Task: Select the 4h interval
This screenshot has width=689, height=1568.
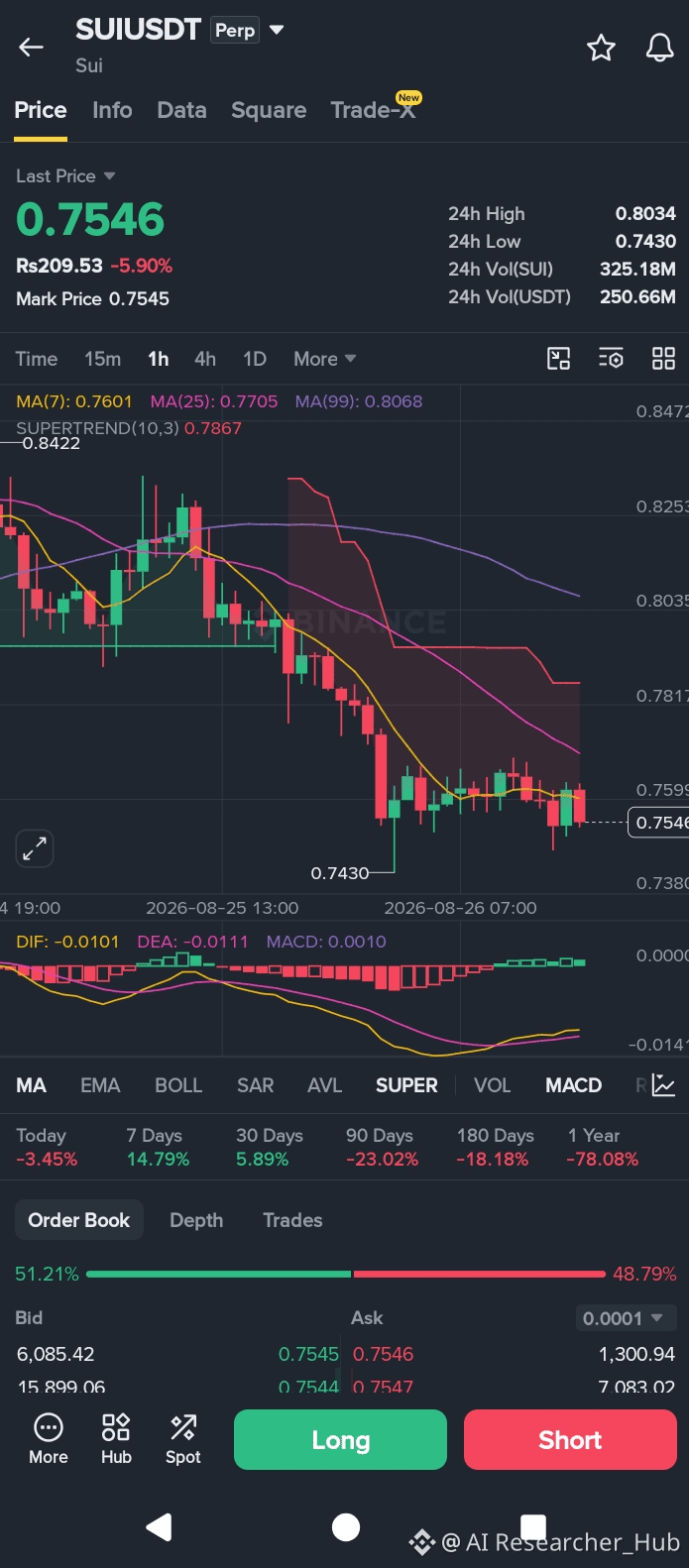Action: pos(205,359)
